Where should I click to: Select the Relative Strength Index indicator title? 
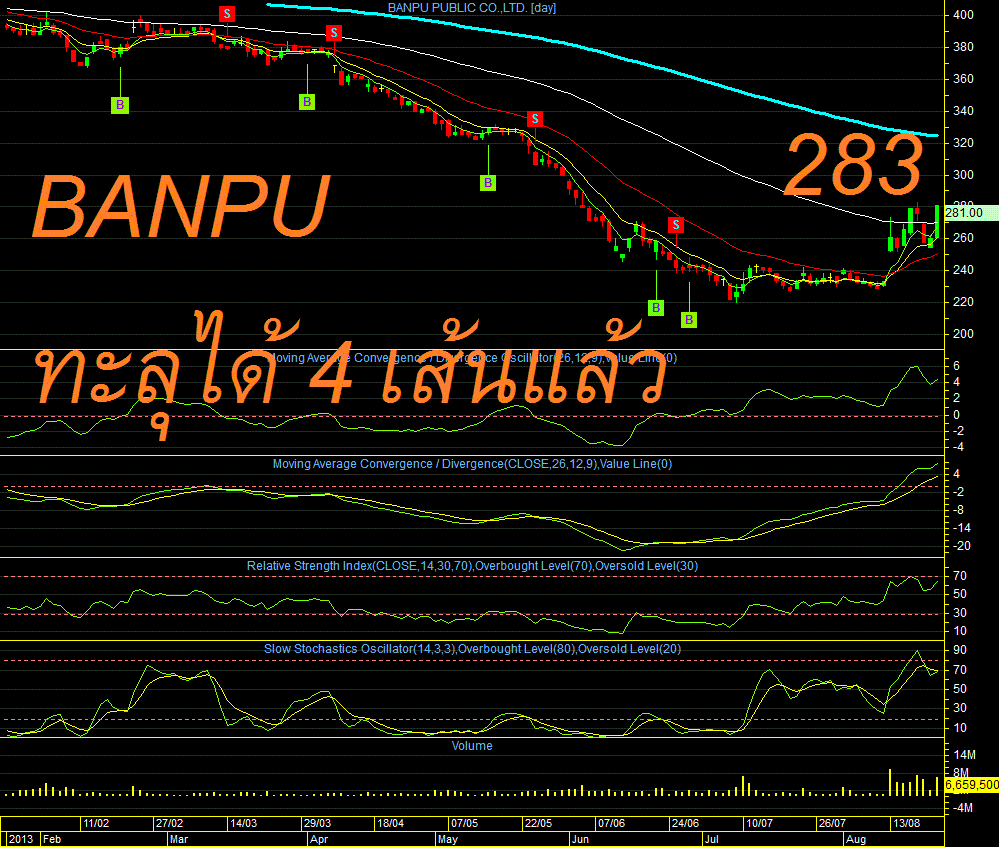(x=472, y=566)
